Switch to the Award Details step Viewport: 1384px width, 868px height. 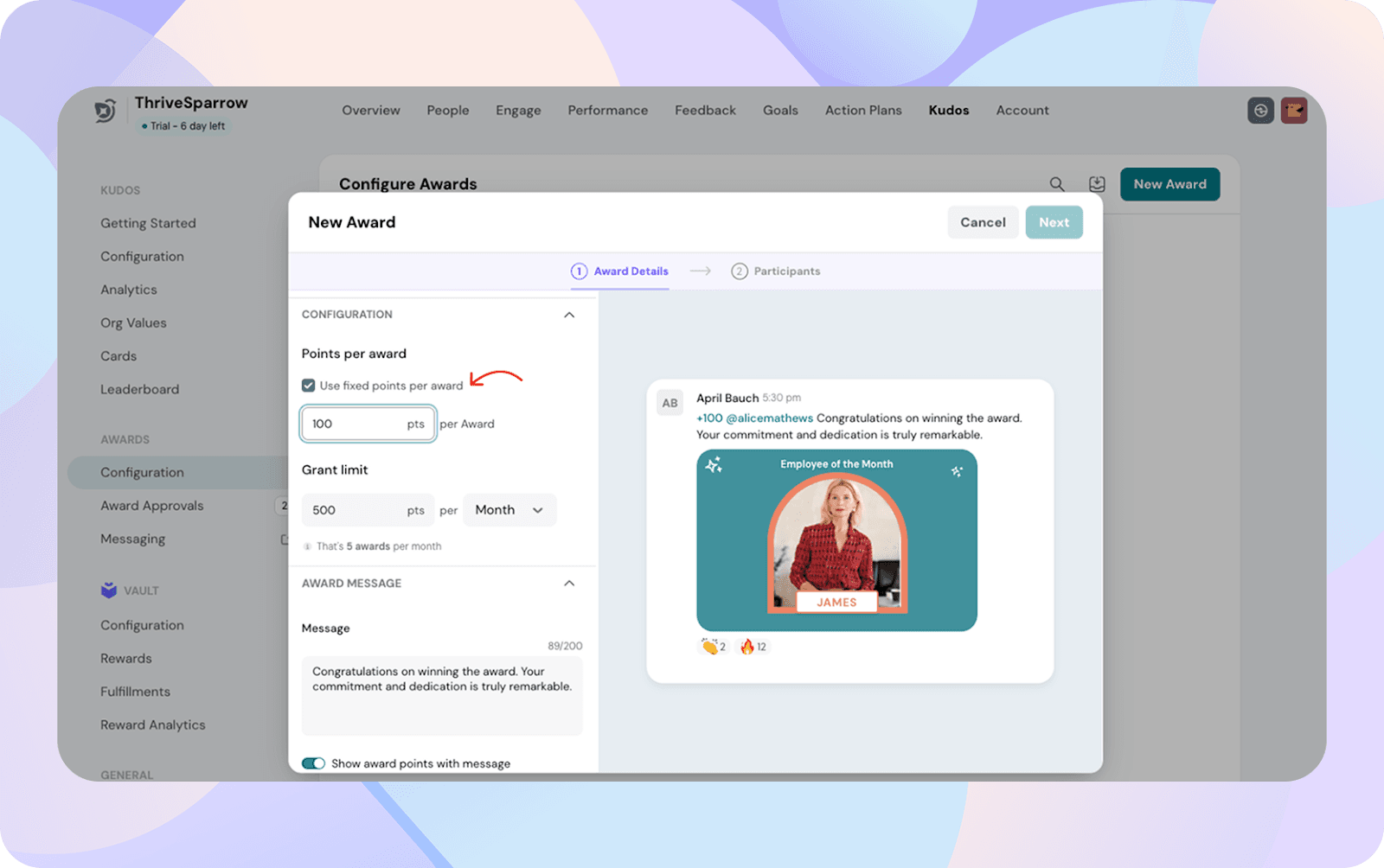click(619, 271)
